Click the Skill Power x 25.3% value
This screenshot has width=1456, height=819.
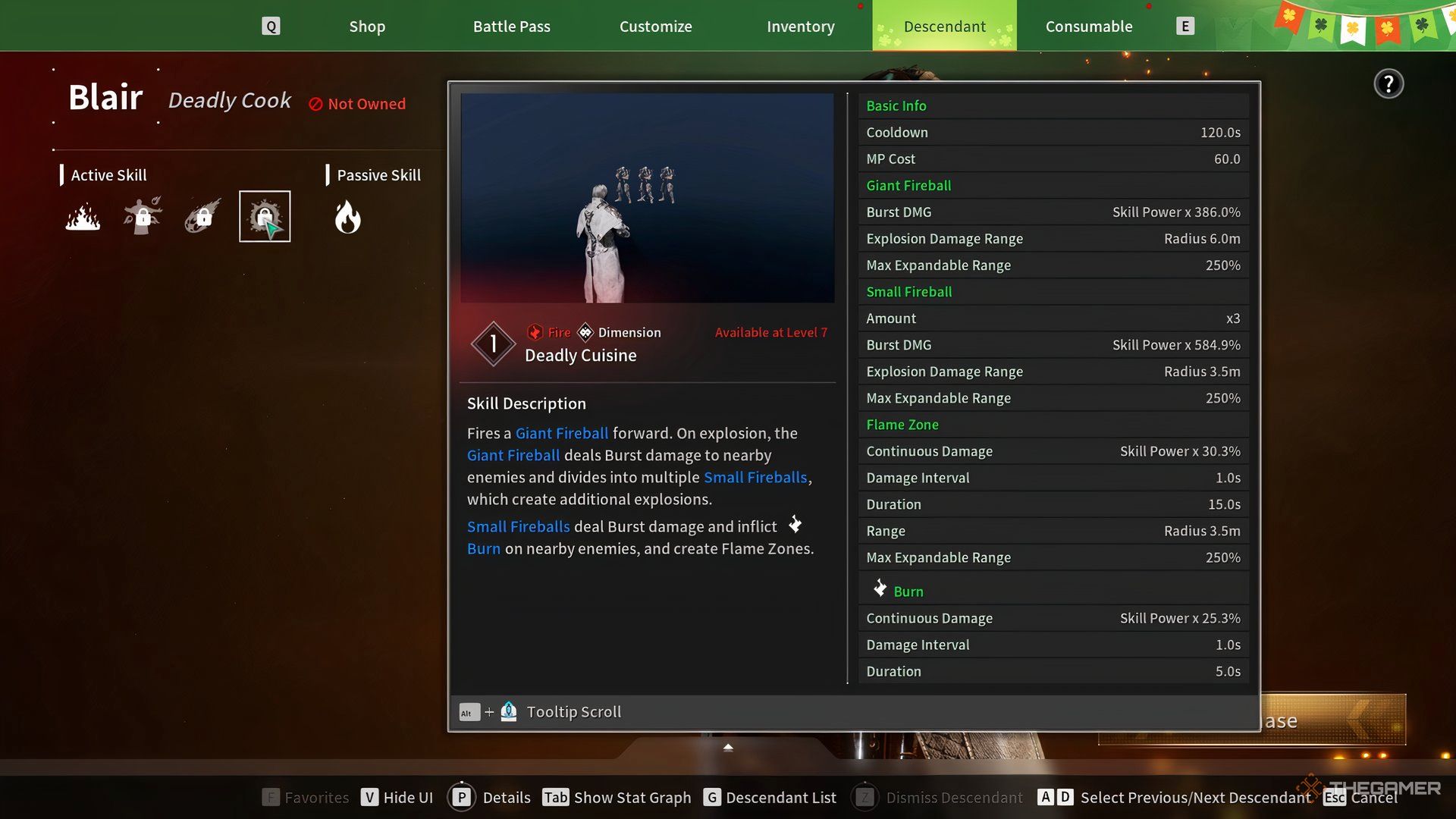[x=1180, y=617]
